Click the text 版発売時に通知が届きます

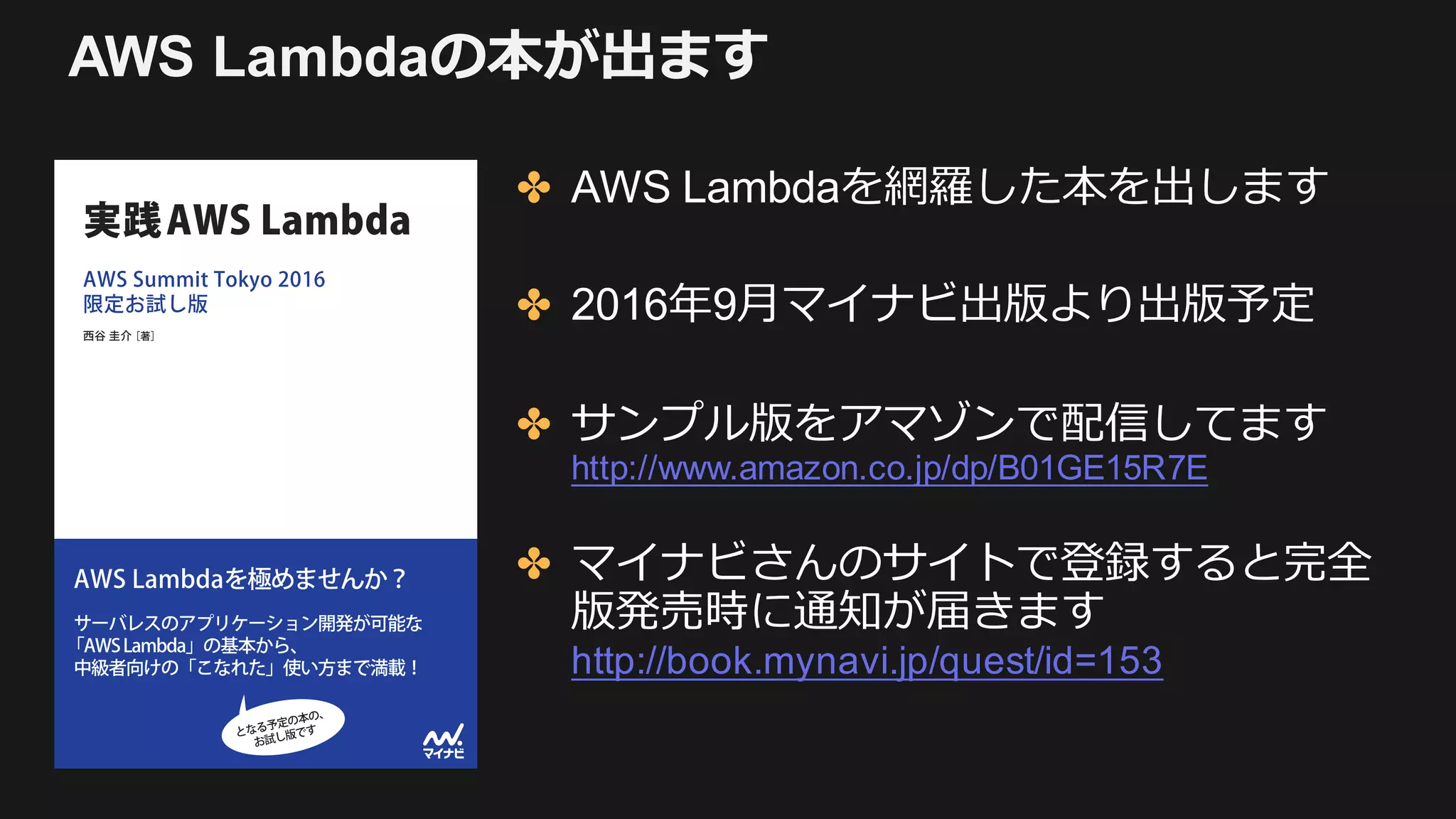[837, 611]
